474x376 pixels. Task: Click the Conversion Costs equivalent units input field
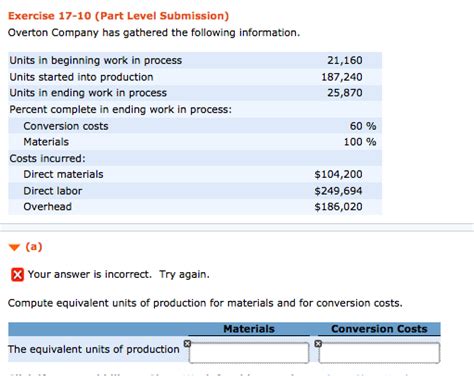[379, 353]
